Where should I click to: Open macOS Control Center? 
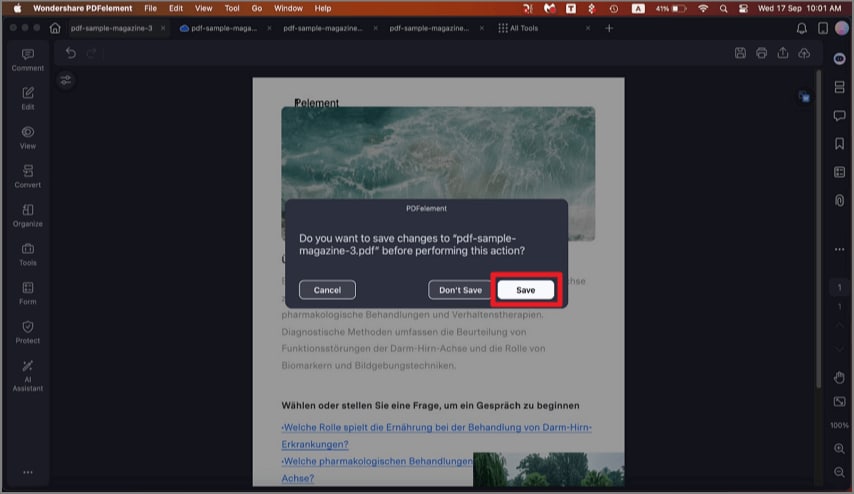point(743,8)
